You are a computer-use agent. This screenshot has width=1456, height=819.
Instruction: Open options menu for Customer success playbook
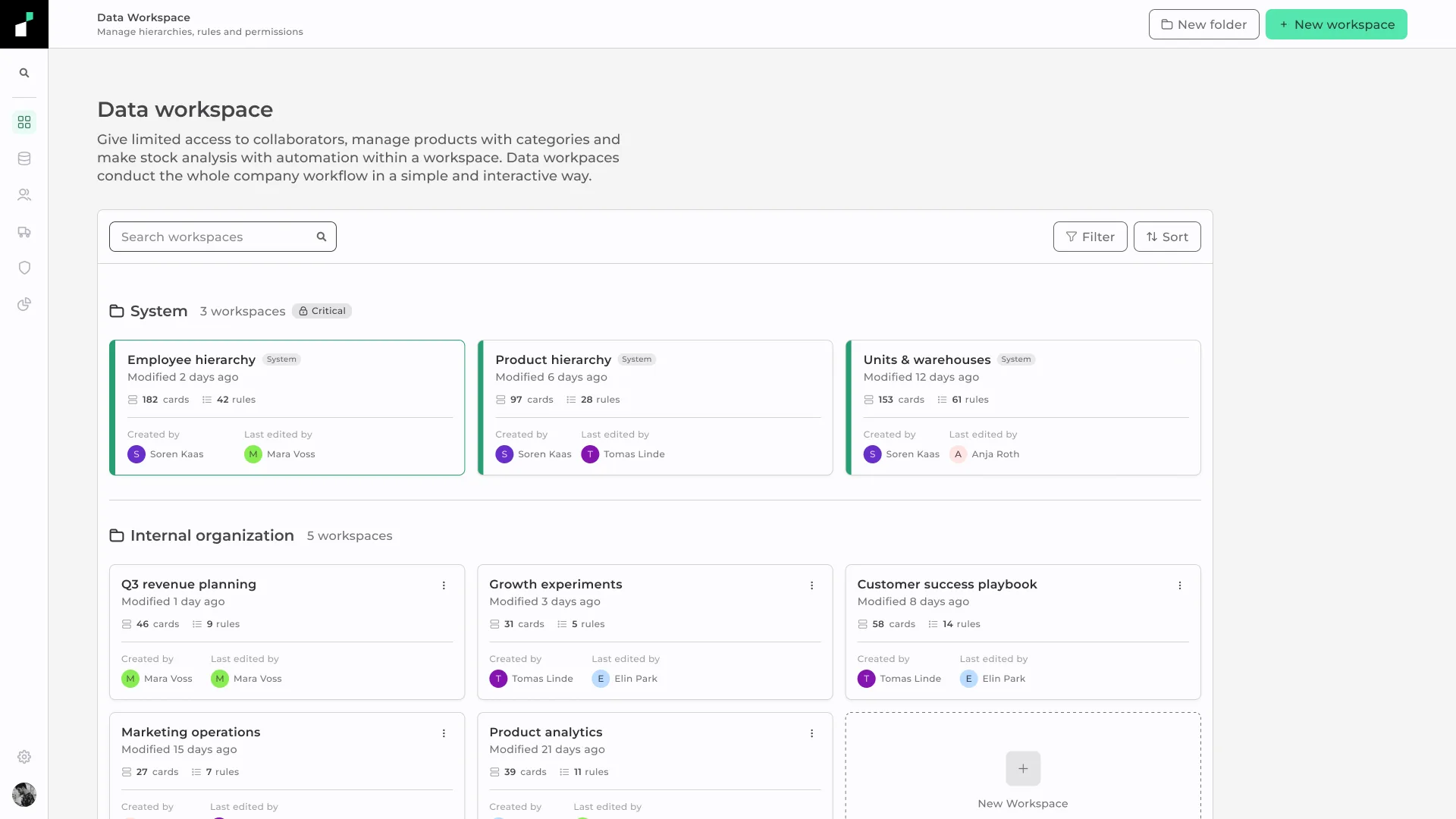pyautogui.click(x=1179, y=585)
